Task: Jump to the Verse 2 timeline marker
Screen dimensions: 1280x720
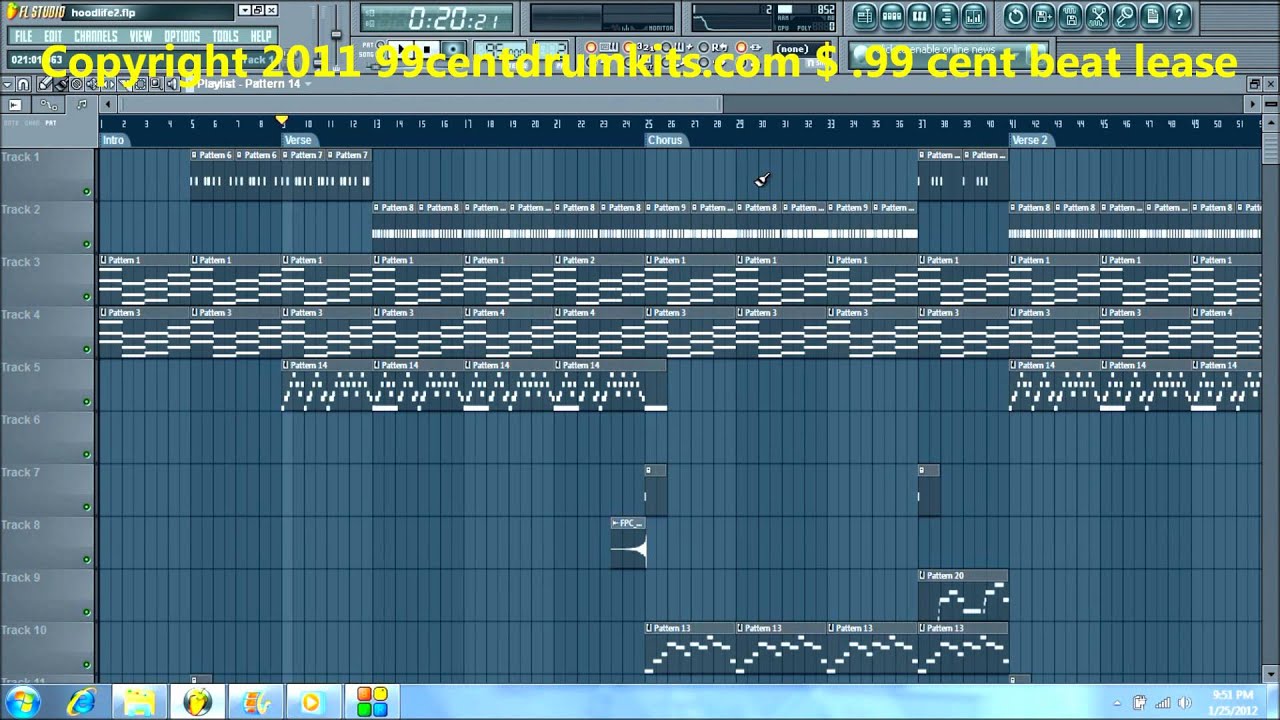Action: point(1030,140)
